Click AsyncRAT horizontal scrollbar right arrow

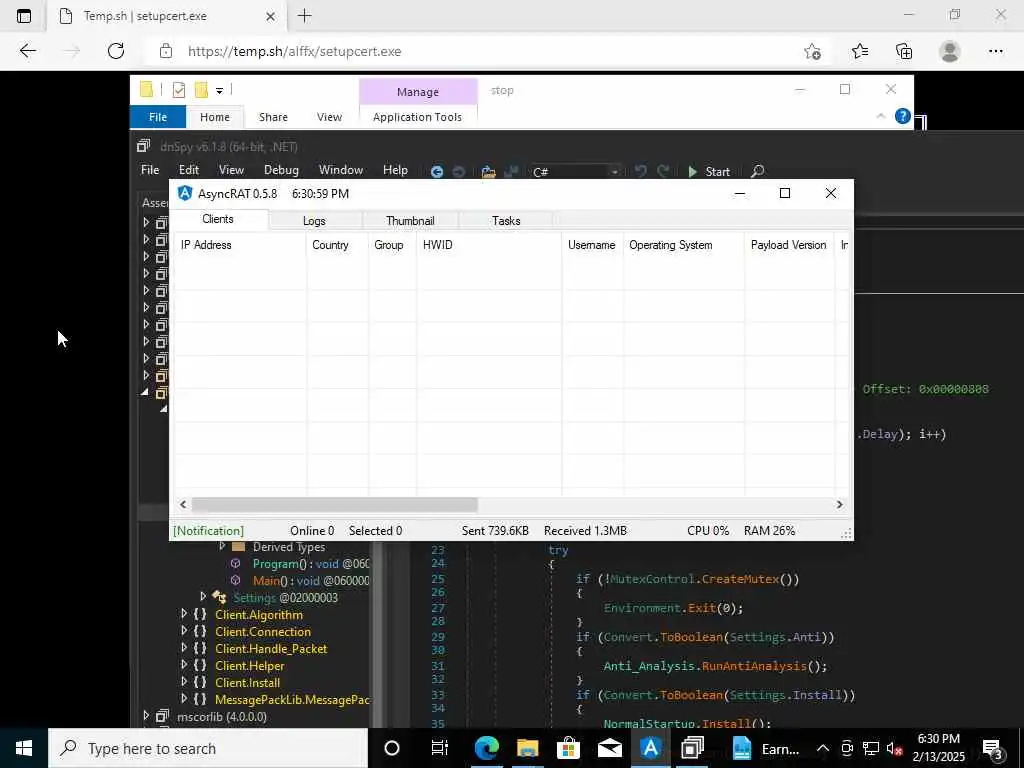pyautogui.click(x=840, y=505)
